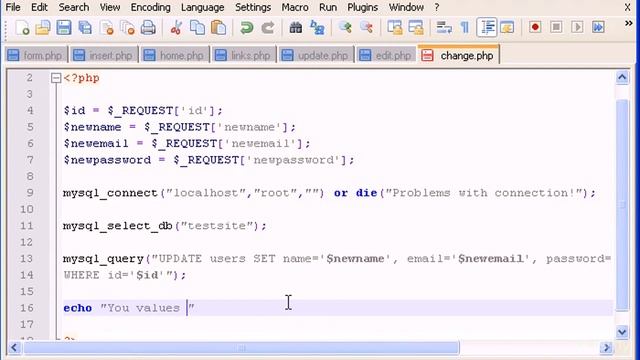Zoom in using the toolbar icon
Viewport: 640px width, 360px height.
pos(345,28)
